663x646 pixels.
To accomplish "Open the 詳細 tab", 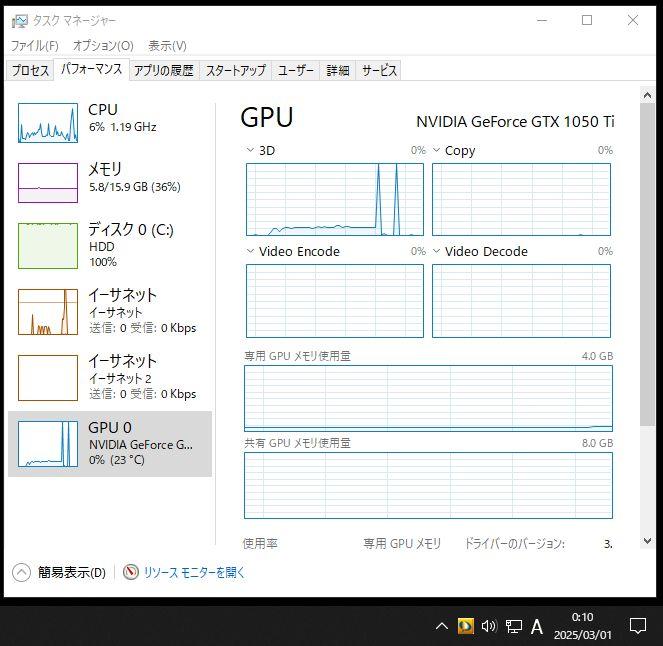I will [338, 70].
